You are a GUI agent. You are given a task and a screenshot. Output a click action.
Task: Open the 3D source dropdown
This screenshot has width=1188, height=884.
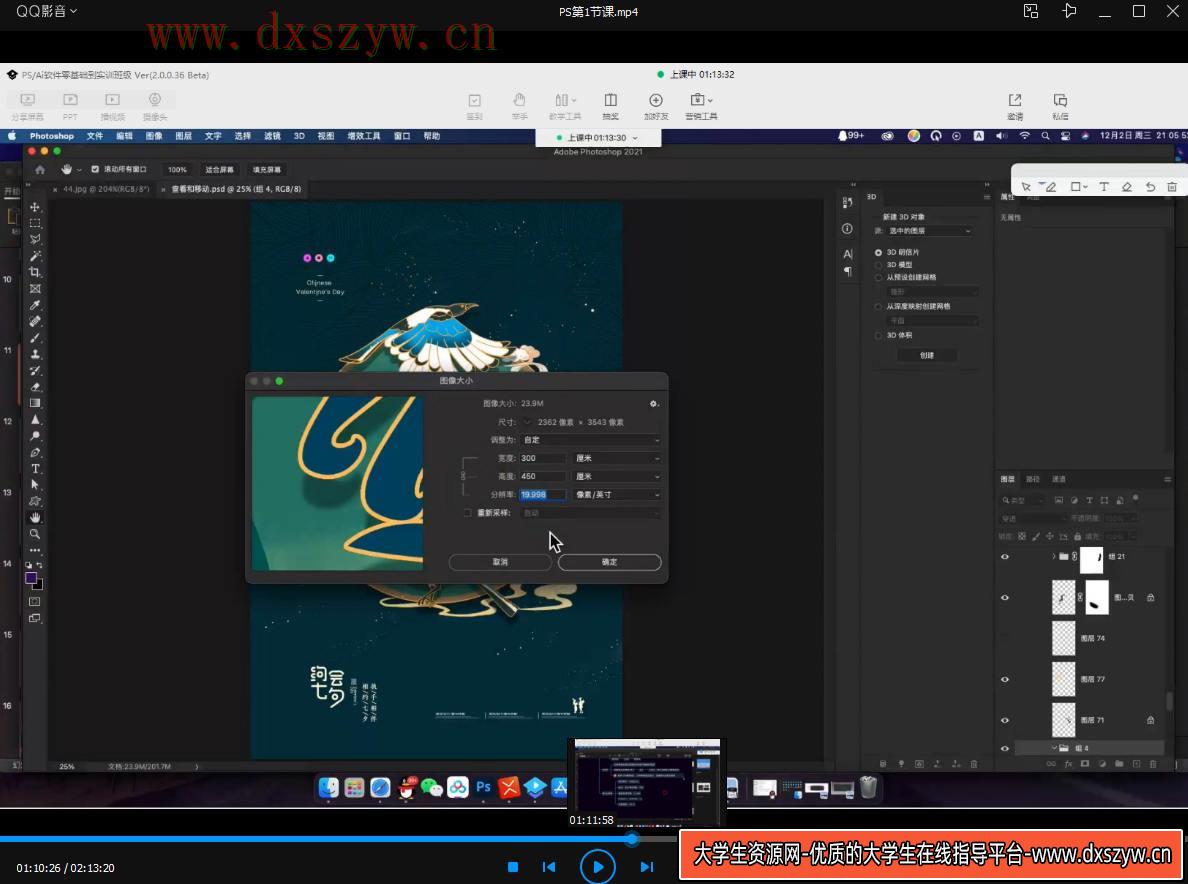pos(930,231)
